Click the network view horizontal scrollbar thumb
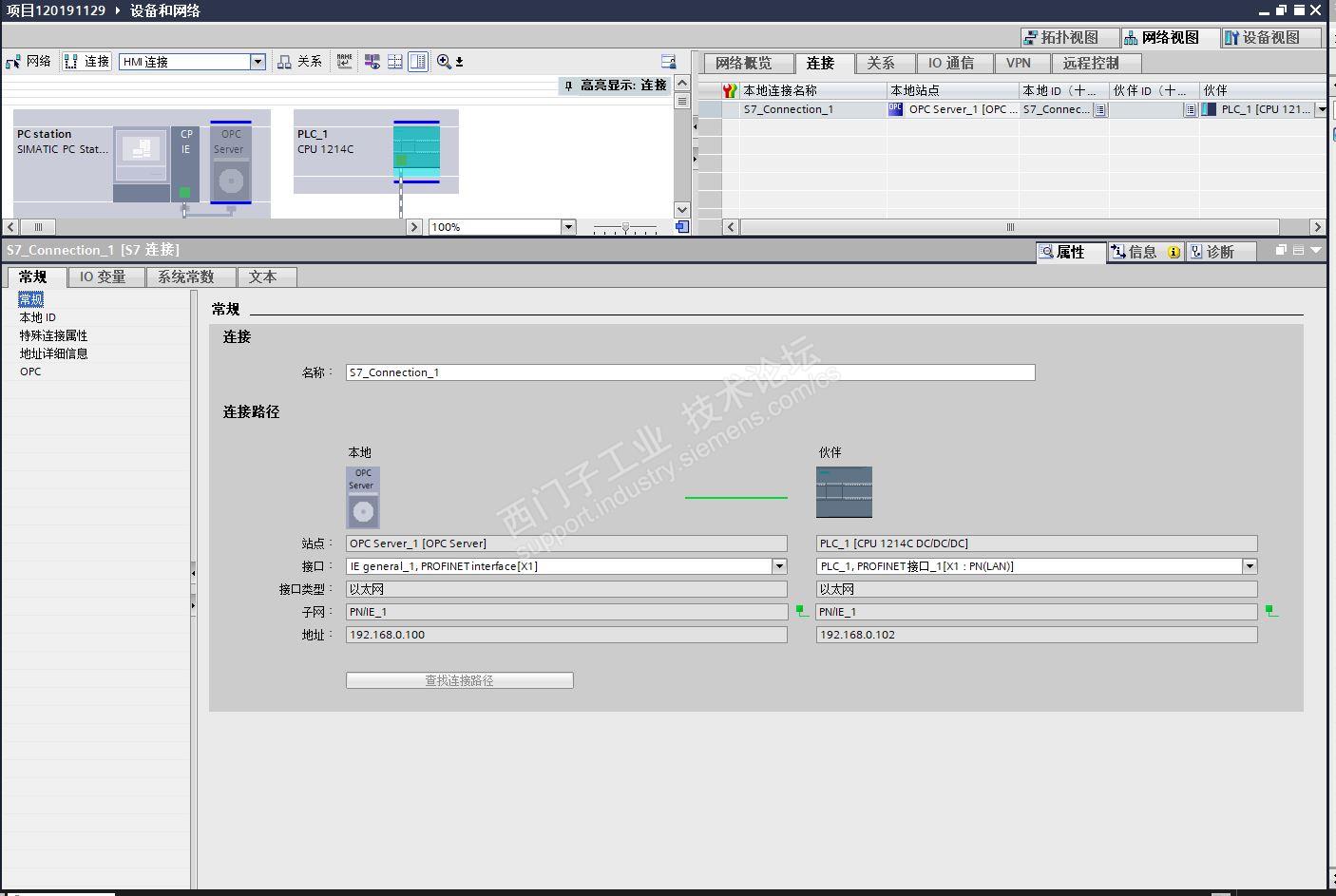This screenshot has height=896, width=1336. (x=38, y=227)
